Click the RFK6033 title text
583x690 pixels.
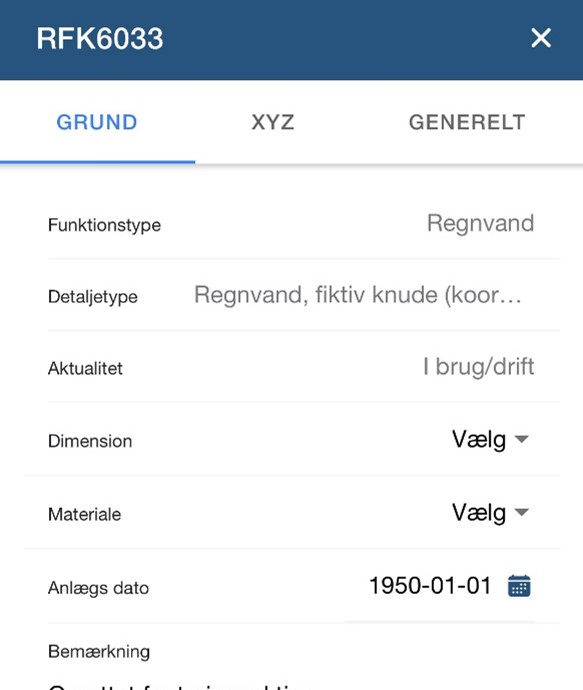coord(100,38)
